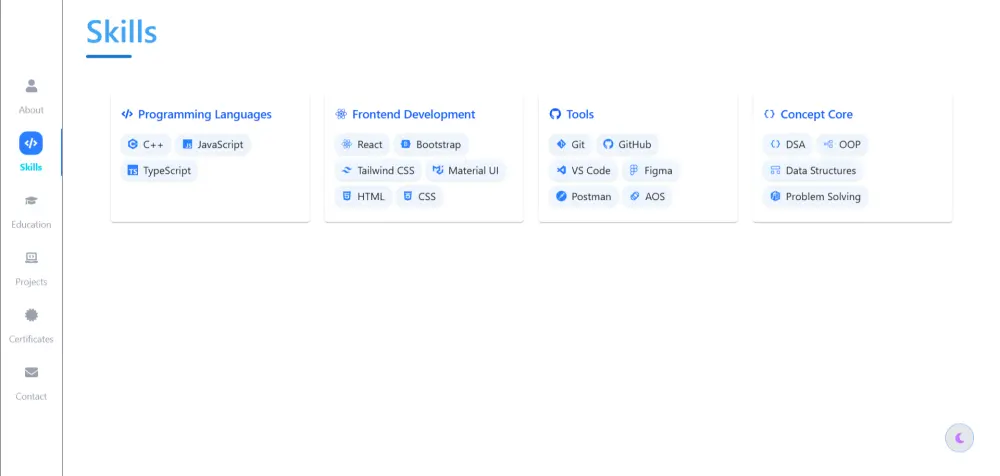Viewport: 1000px width, 476px height.
Task: Click the VS Code skill chip
Action: (583, 171)
